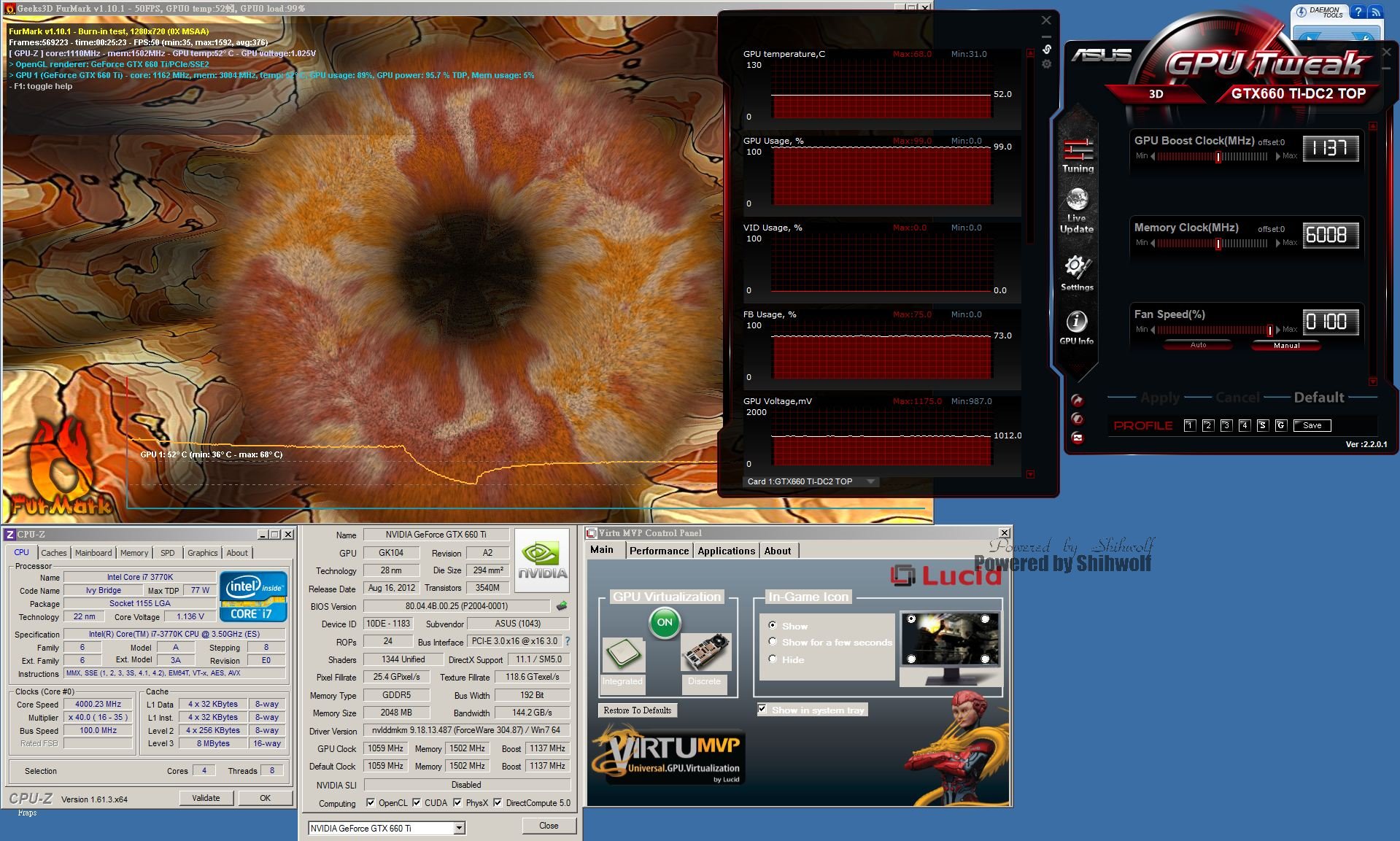Set fan speed to Manual mode
Screen dimensions: 1400x841
[x=1286, y=345]
